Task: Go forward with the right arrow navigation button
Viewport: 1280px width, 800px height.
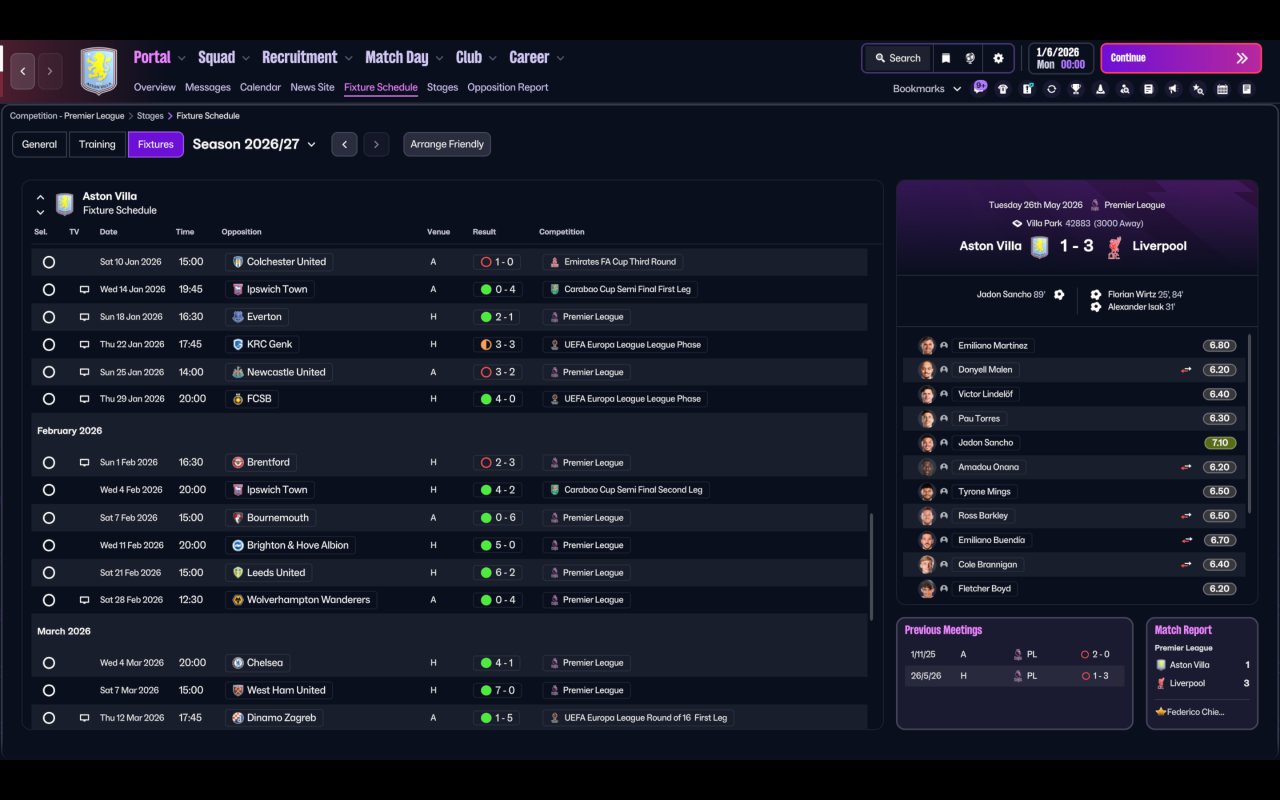Action: [49, 71]
